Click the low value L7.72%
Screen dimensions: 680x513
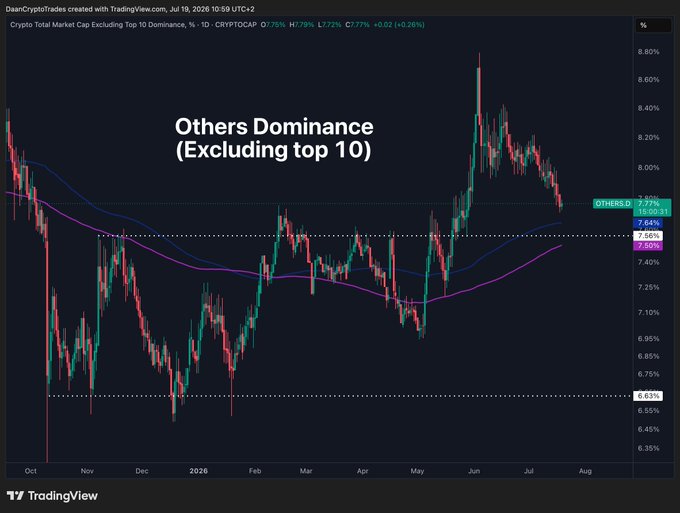click(329, 25)
